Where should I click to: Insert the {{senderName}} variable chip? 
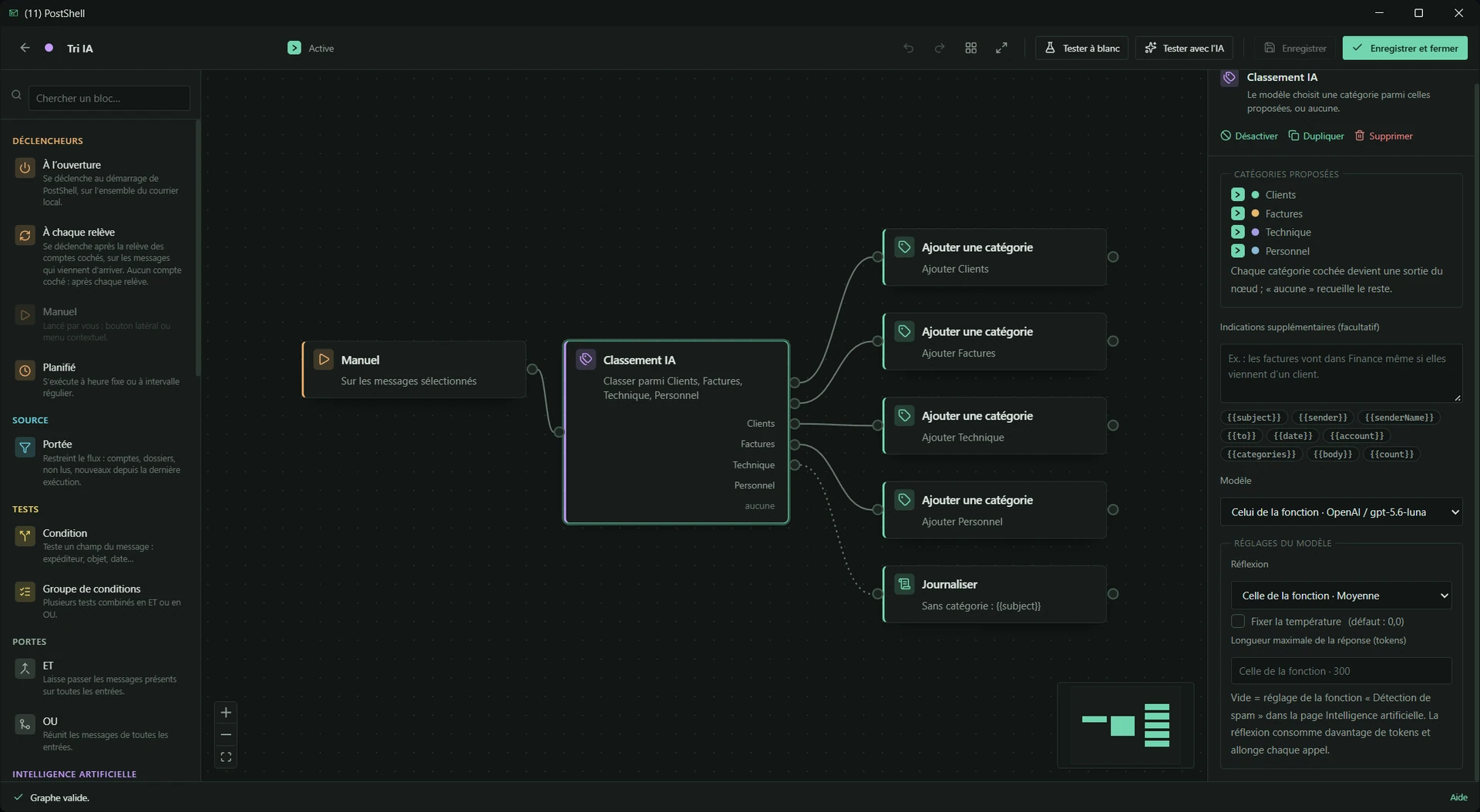coord(1398,418)
